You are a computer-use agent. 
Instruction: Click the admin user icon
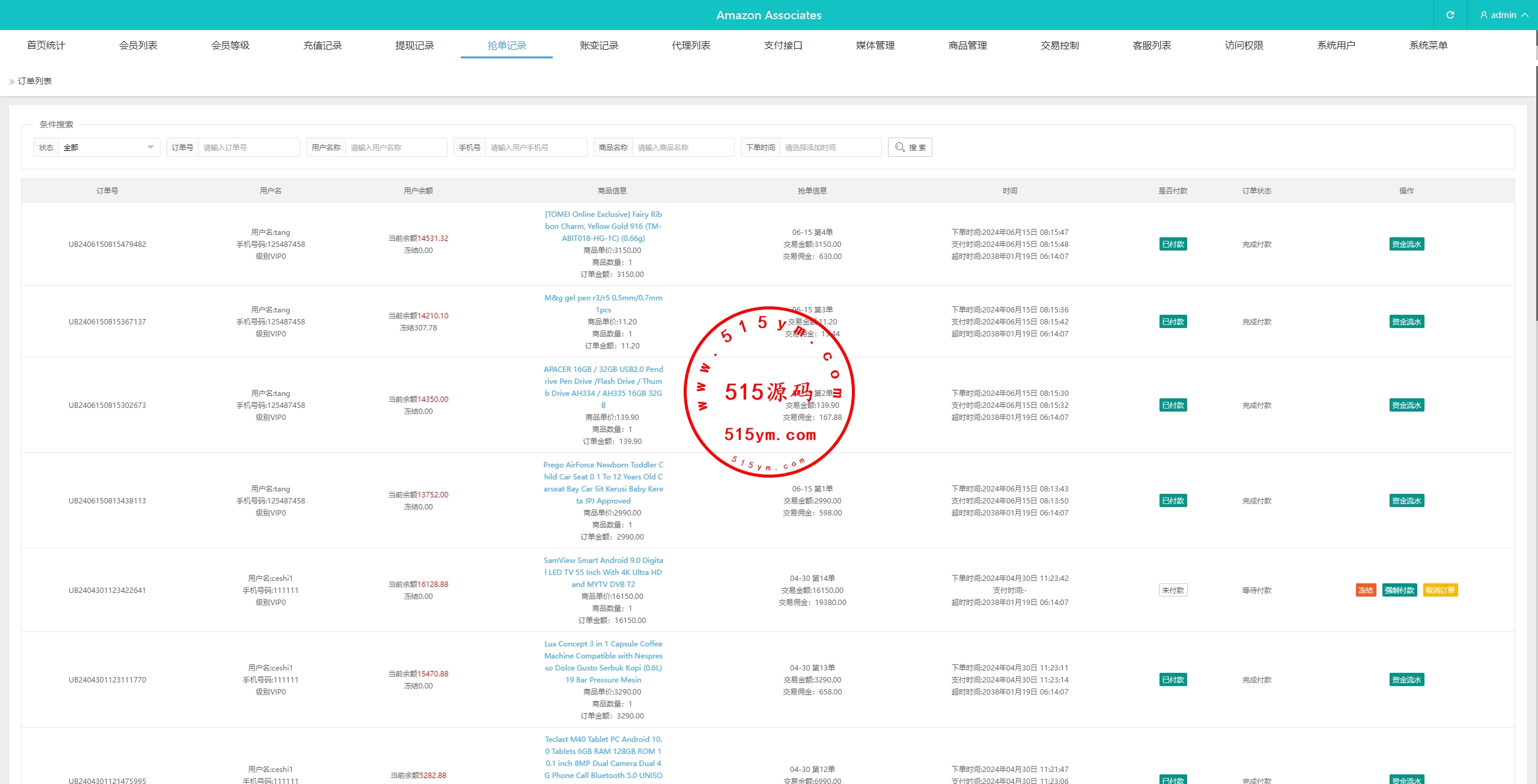(1483, 15)
